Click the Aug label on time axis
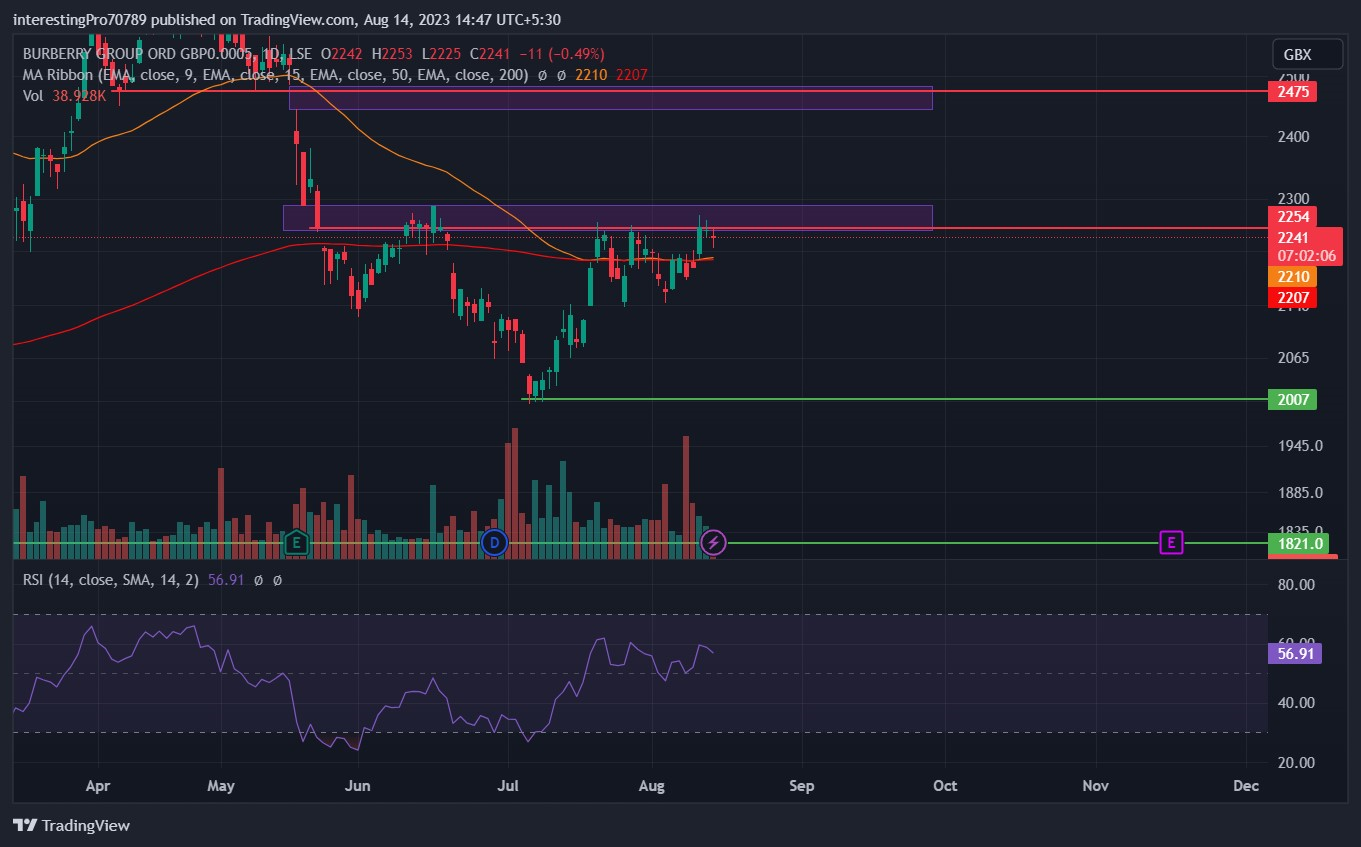This screenshot has height=847, width=1361. pyautogui.click(x=652, y=786)
